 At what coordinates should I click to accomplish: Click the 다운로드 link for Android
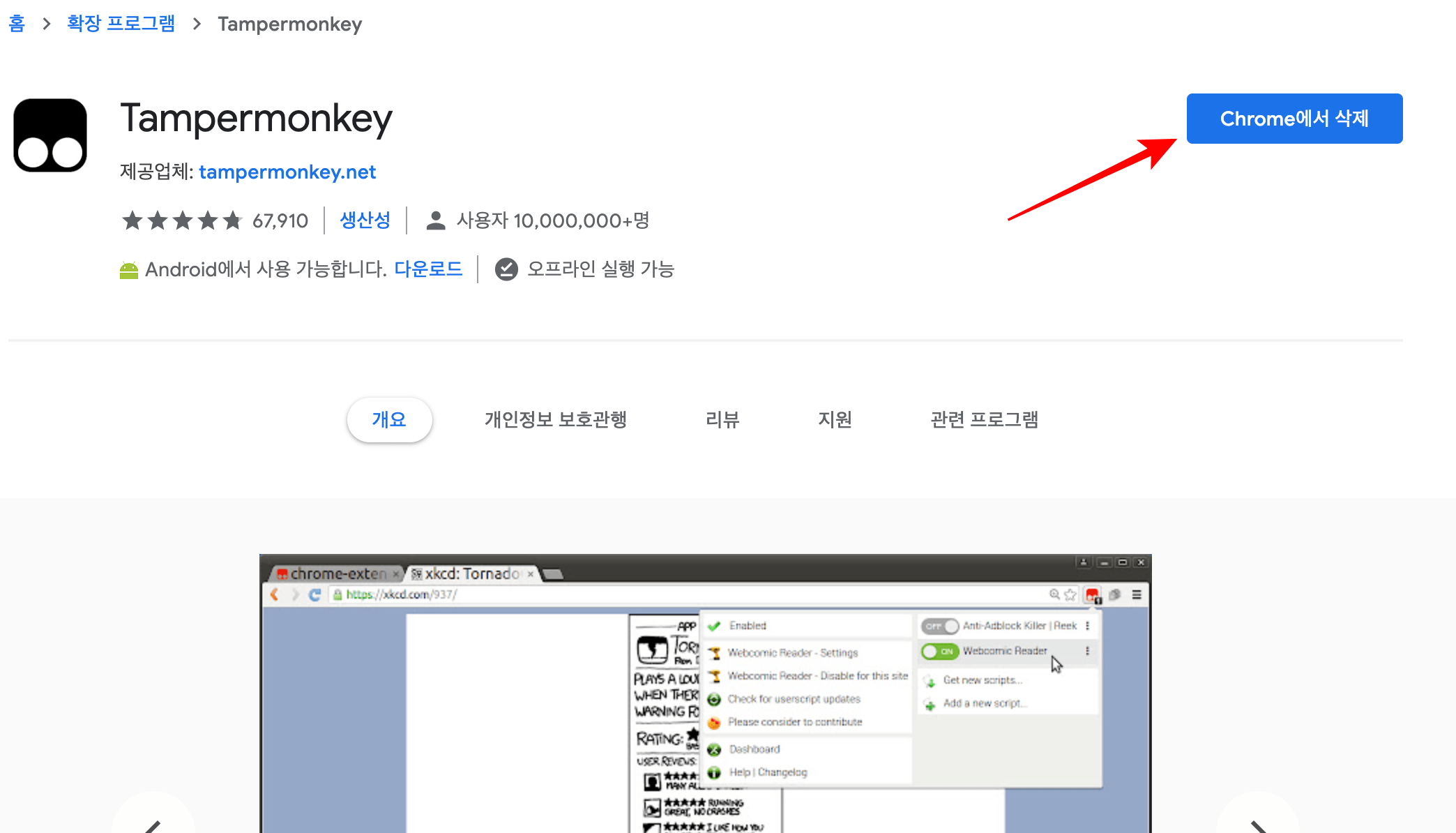(428, 269)
